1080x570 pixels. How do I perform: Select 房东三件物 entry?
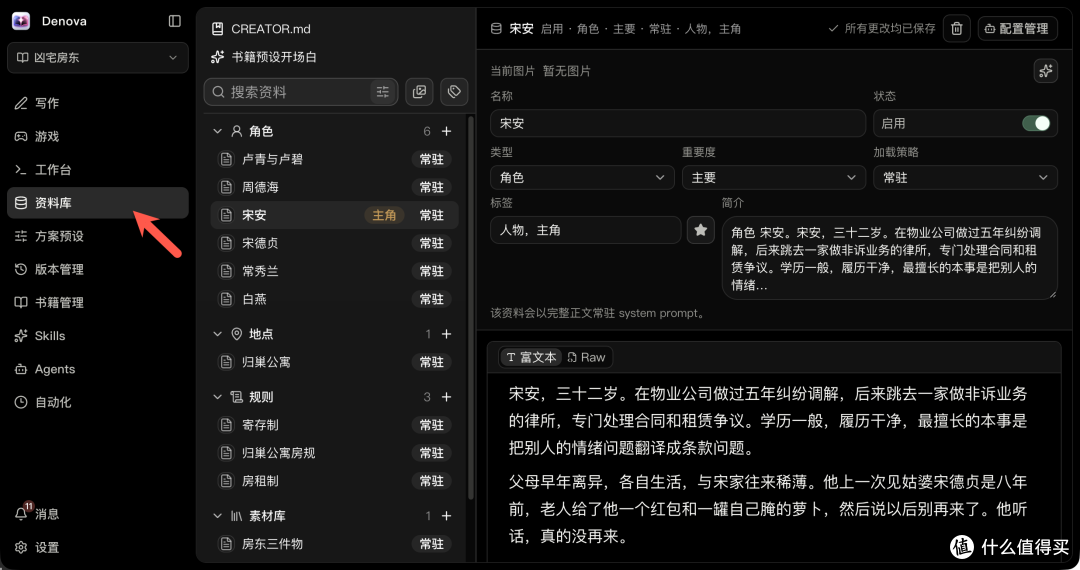click(334, 544)
